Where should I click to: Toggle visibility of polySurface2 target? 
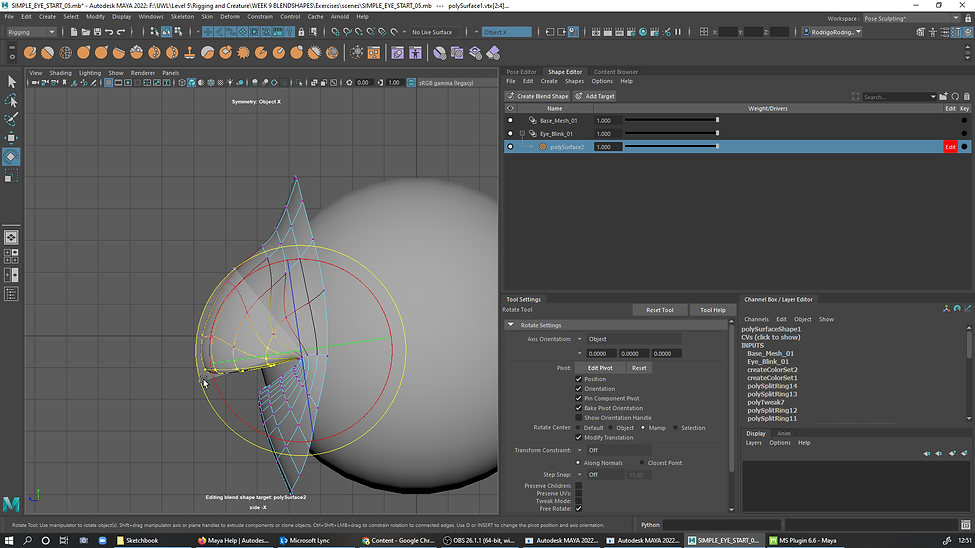pos(511,147)
